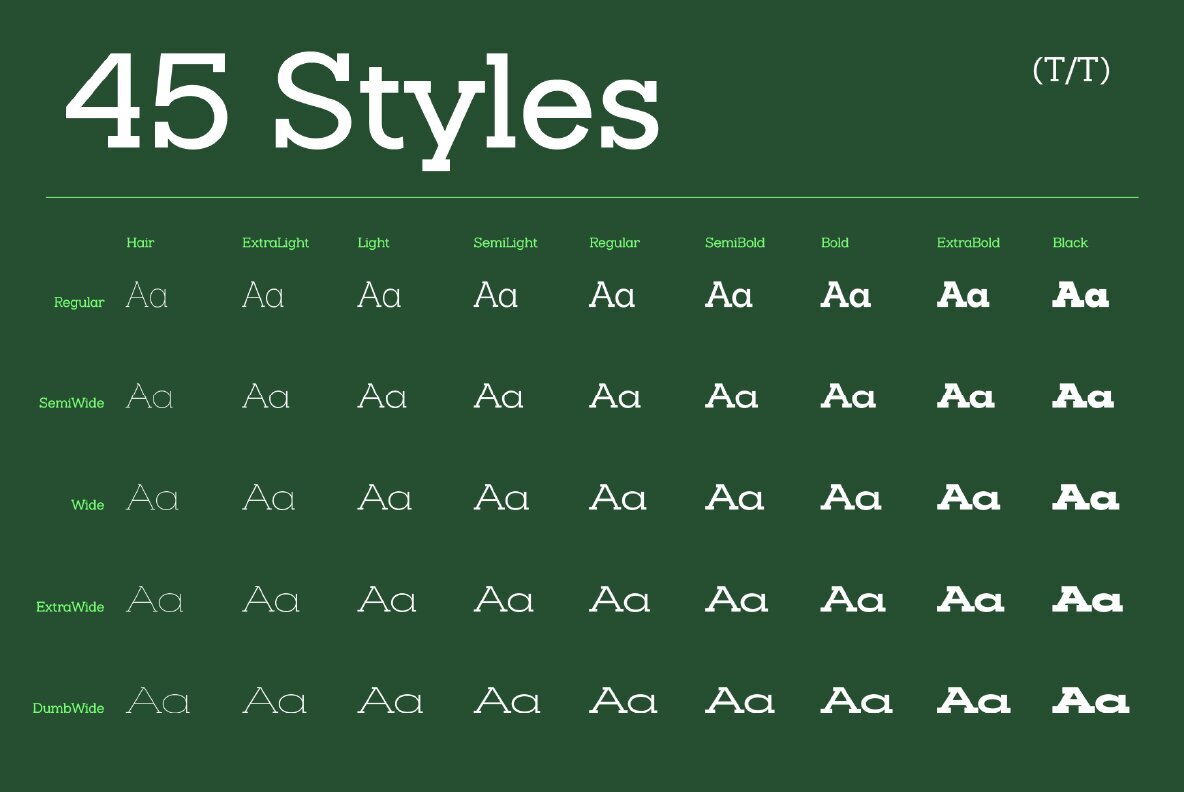Click the DumbWide ExtraBold Aa sample
The width and height of the screenshot is (1184, 792).
tap(973, 701)
